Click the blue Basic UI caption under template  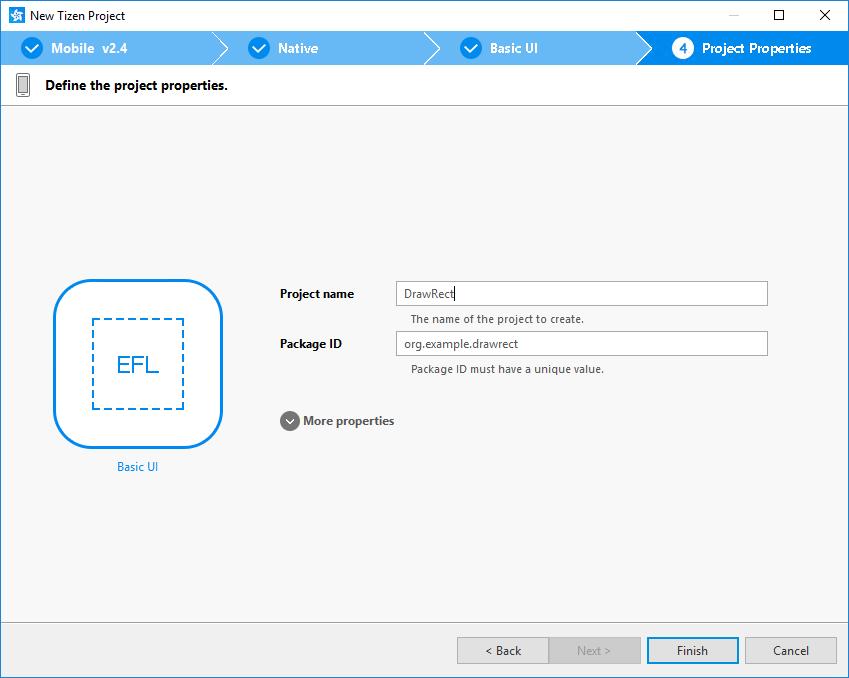pos(138,467)
